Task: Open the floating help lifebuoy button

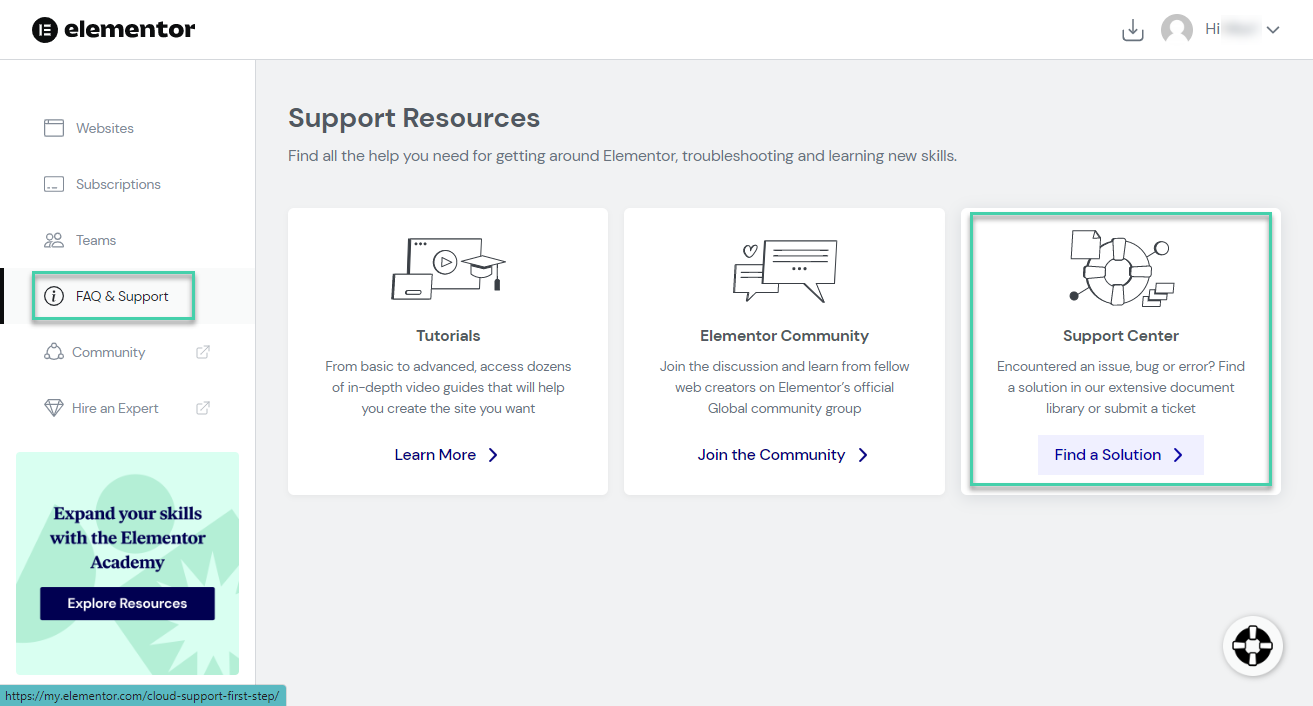Action: [x=1252, y=646]
